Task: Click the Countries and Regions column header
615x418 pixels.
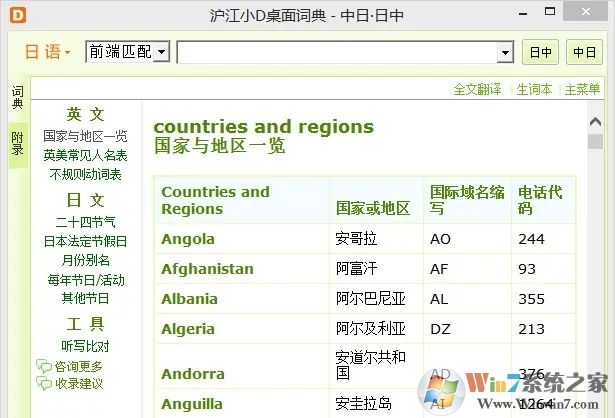Action: [x=242, y=200]
